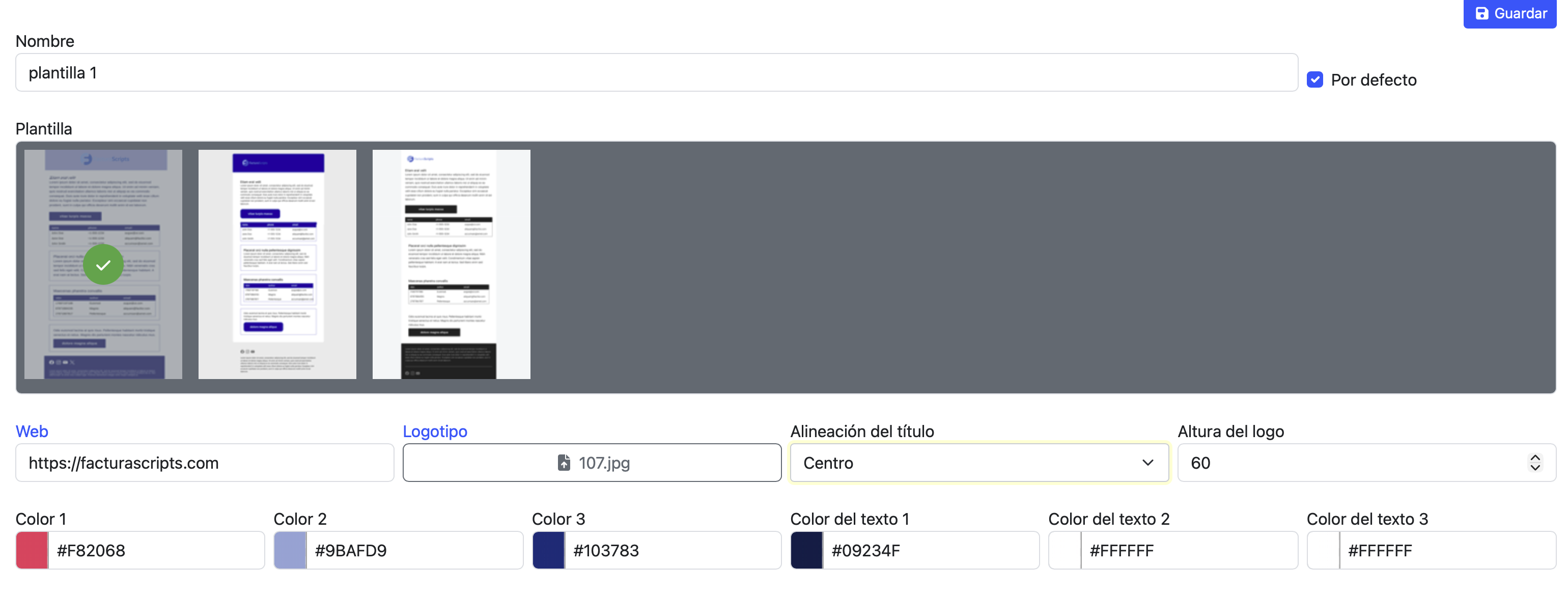
Task: Click the Color 1 label
Action: click(41, 519)
